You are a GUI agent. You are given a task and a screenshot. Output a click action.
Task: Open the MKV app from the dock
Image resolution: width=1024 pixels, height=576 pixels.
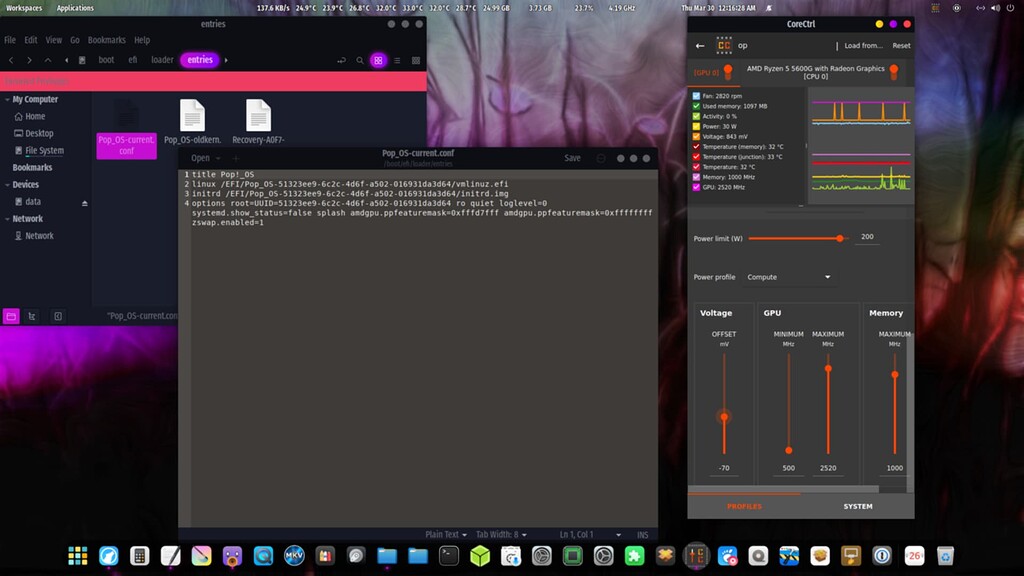295,556
